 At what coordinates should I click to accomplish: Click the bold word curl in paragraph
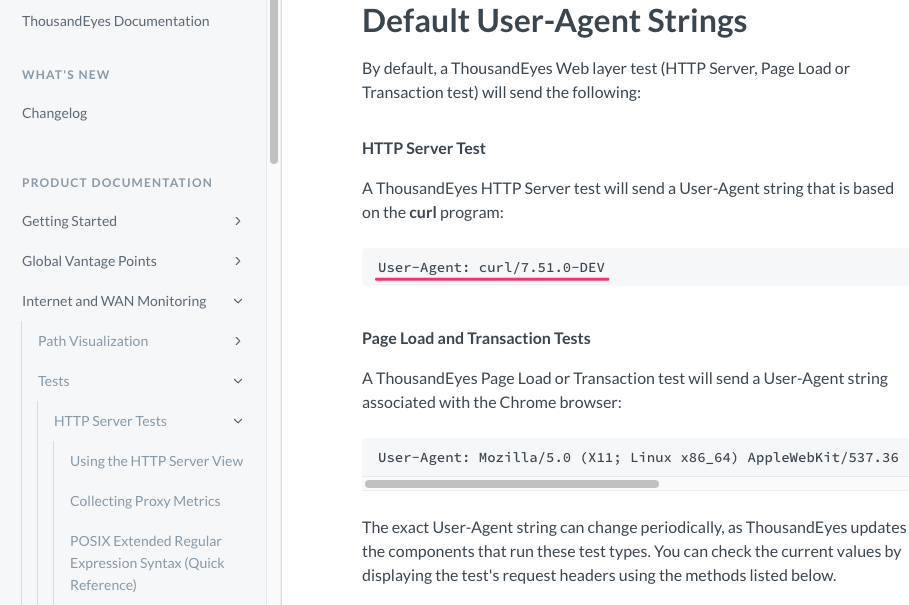tap(423, 213)
